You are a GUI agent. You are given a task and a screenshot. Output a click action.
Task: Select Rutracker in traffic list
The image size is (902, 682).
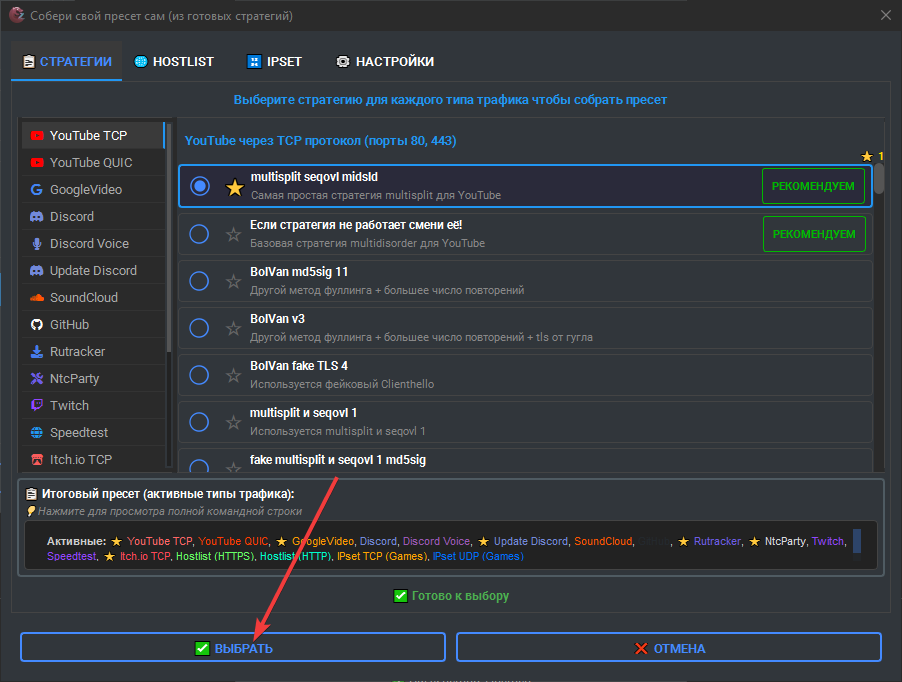point(93,352)
